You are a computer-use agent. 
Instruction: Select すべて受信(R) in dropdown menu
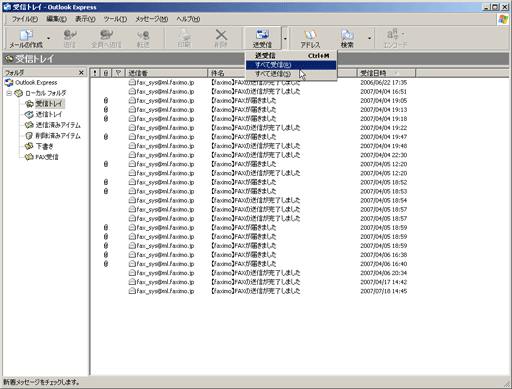(x=291, y=65)
